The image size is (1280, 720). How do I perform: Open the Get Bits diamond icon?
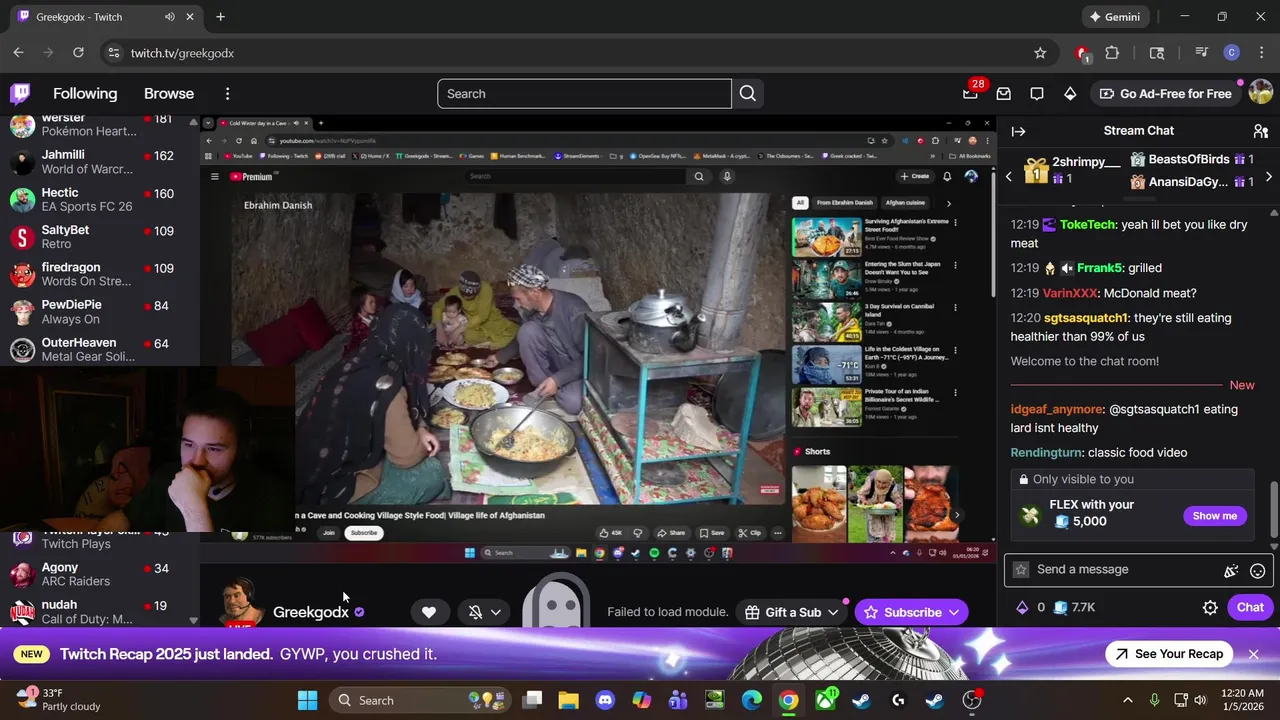[1070, 94]
